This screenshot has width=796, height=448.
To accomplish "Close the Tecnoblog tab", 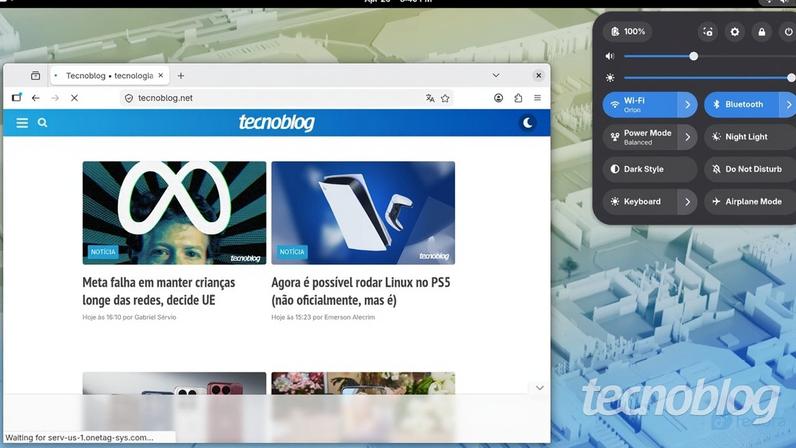I will 161,75.
